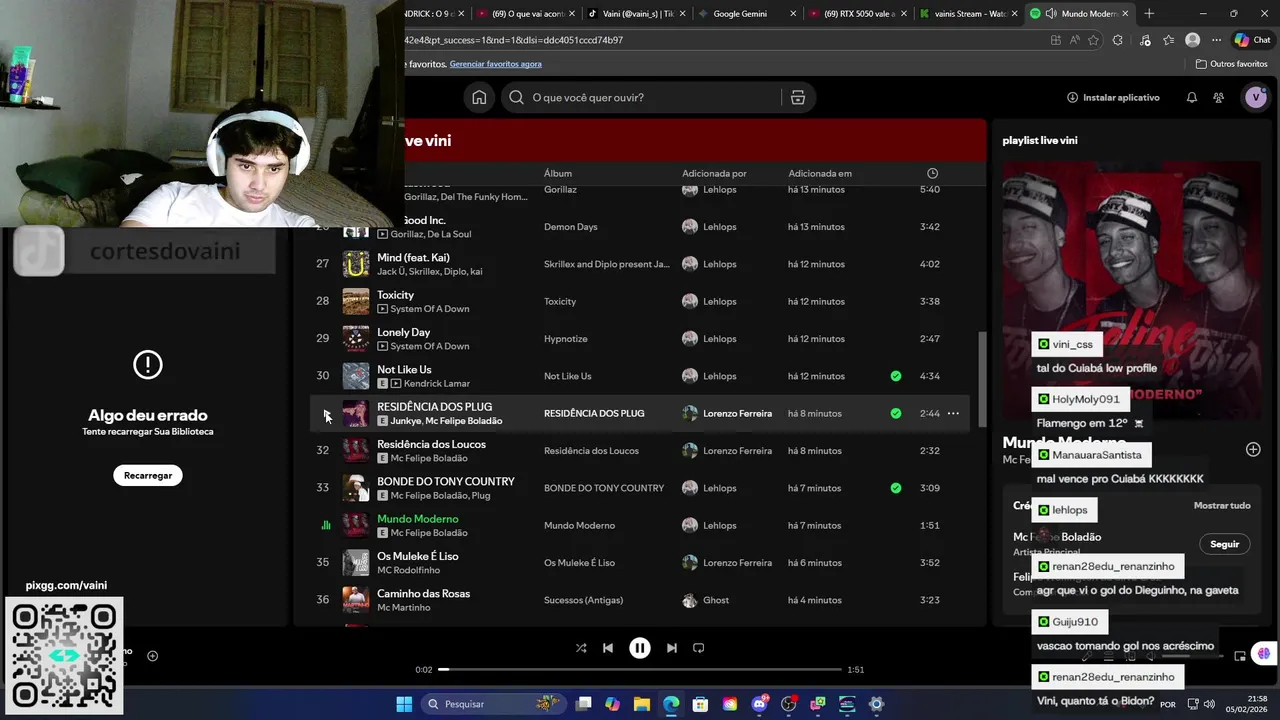Click the Os Muleke É Liso song title
The image size is (1280, 720).
(x=418, y=556)
